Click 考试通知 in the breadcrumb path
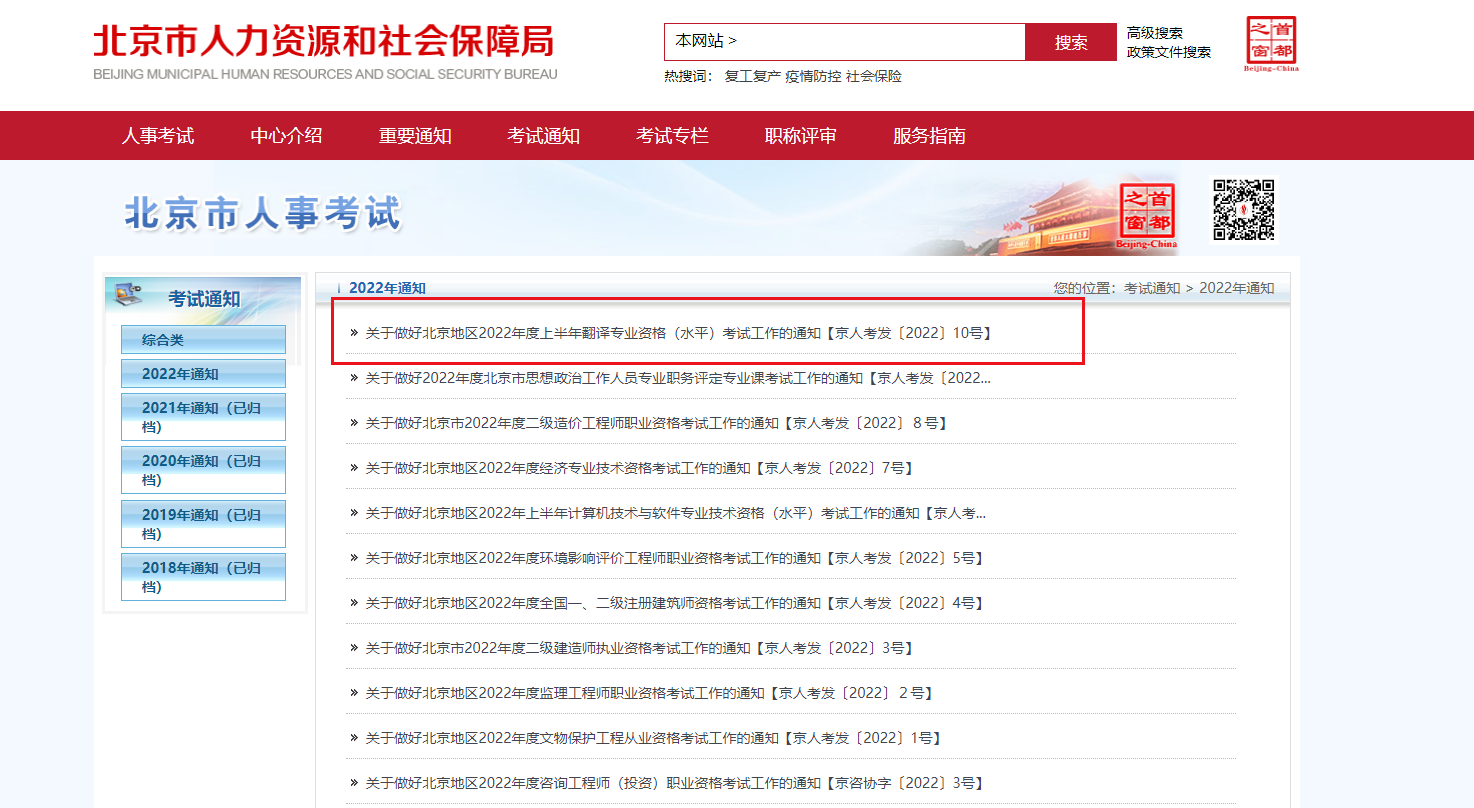The image size is (1474, 808). coord(1151,288)
